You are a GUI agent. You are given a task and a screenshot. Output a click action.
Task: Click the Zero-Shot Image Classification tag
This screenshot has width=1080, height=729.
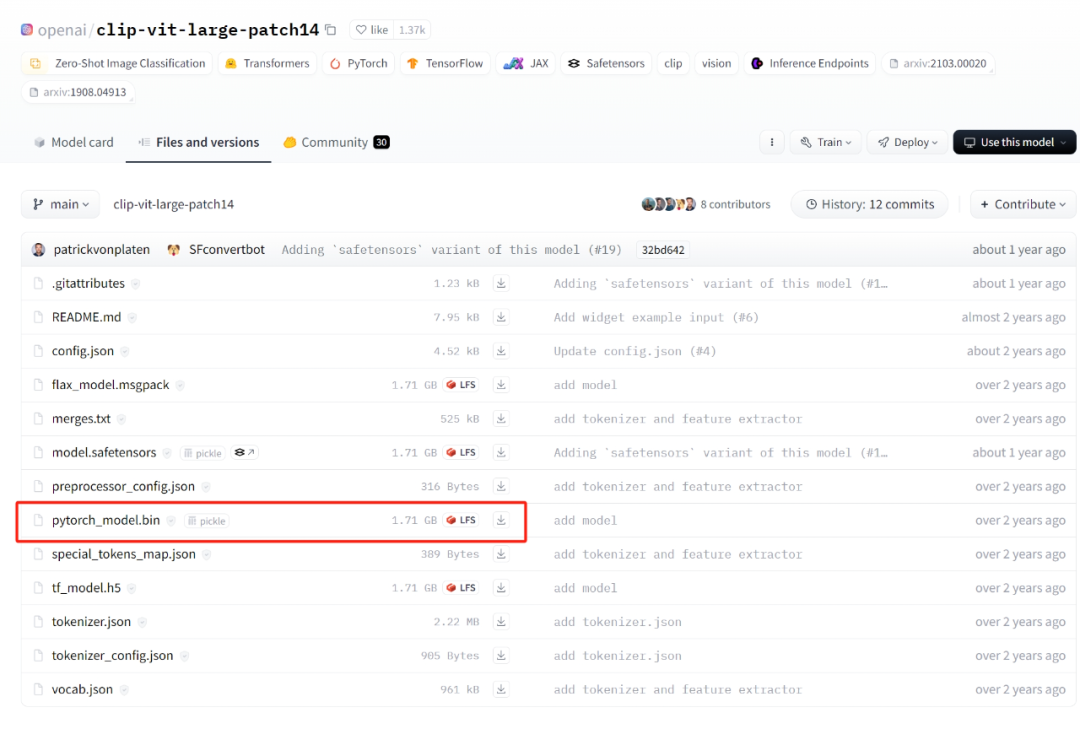click(117, 63)
